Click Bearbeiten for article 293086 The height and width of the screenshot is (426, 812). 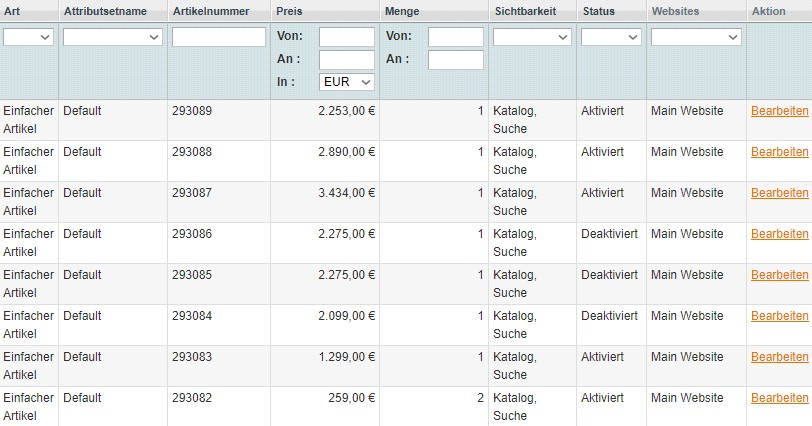point(779,234)
